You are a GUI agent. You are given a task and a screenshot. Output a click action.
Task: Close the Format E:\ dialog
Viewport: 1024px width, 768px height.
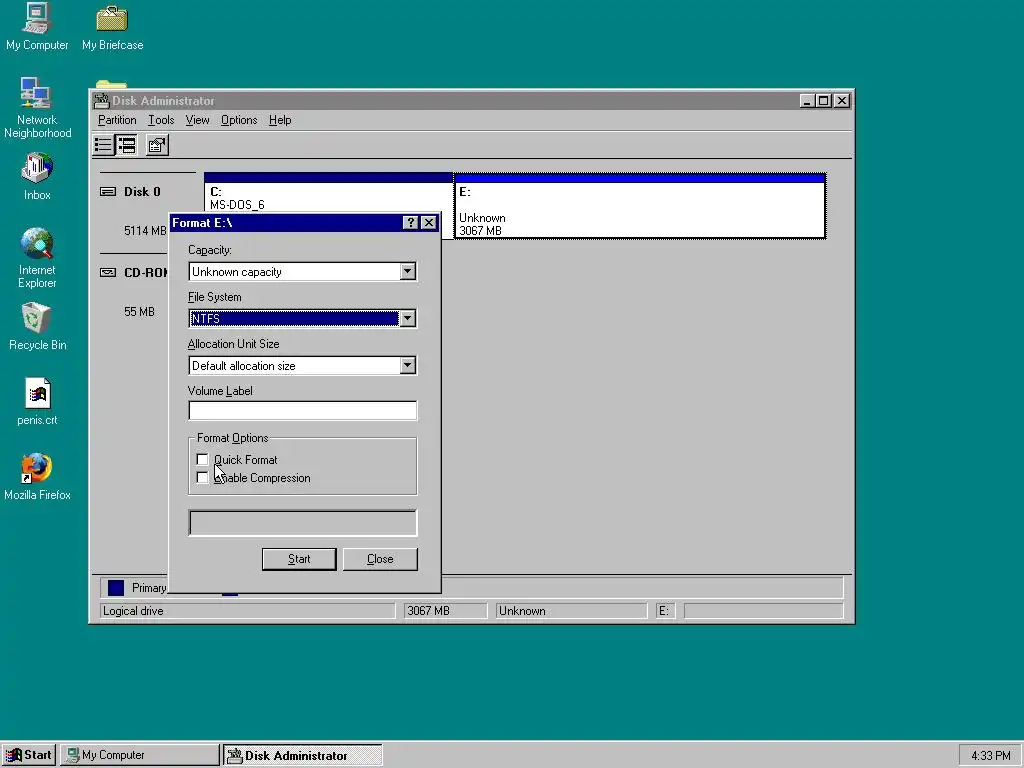click(x=428, y=223)
